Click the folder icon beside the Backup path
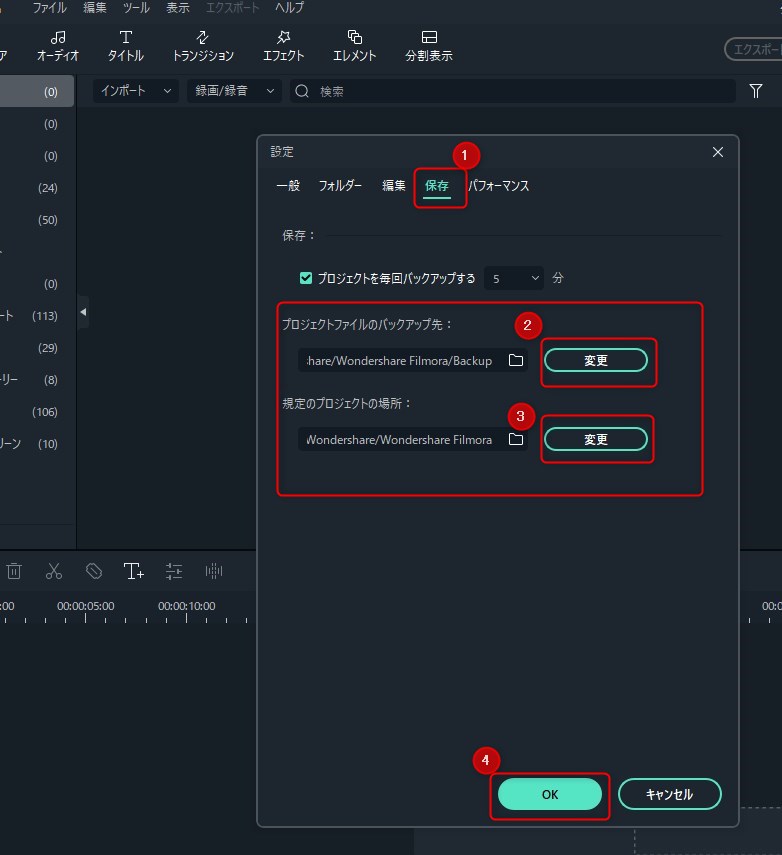782x855 pixels. pyautogui.click(x=516, y=361)
